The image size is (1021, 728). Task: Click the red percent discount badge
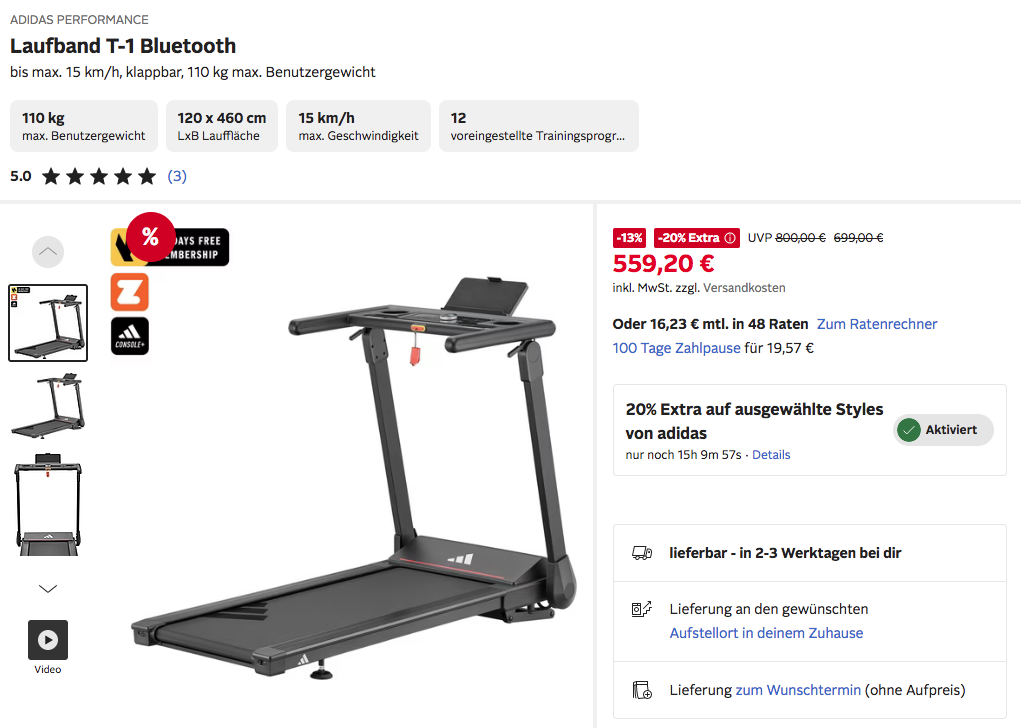[x=150, y=236]
